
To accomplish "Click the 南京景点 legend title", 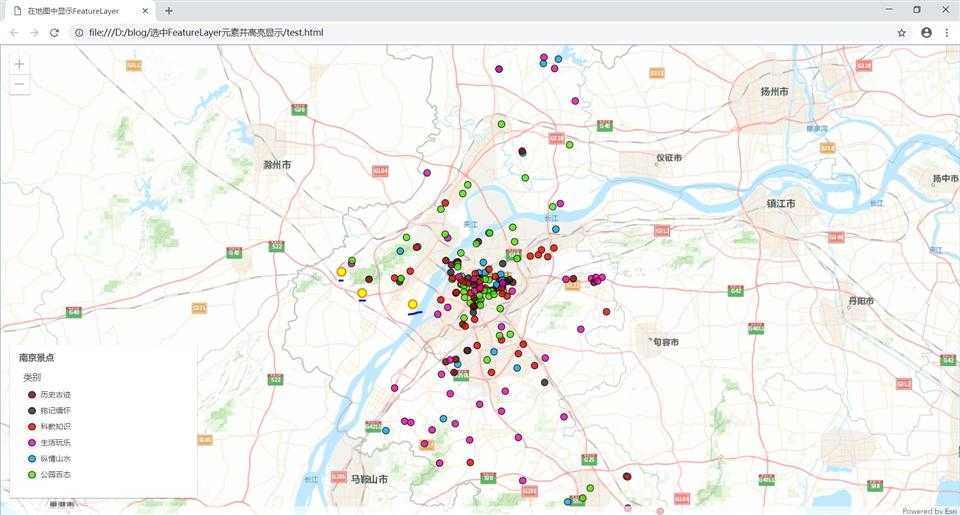I will (36, 358).
